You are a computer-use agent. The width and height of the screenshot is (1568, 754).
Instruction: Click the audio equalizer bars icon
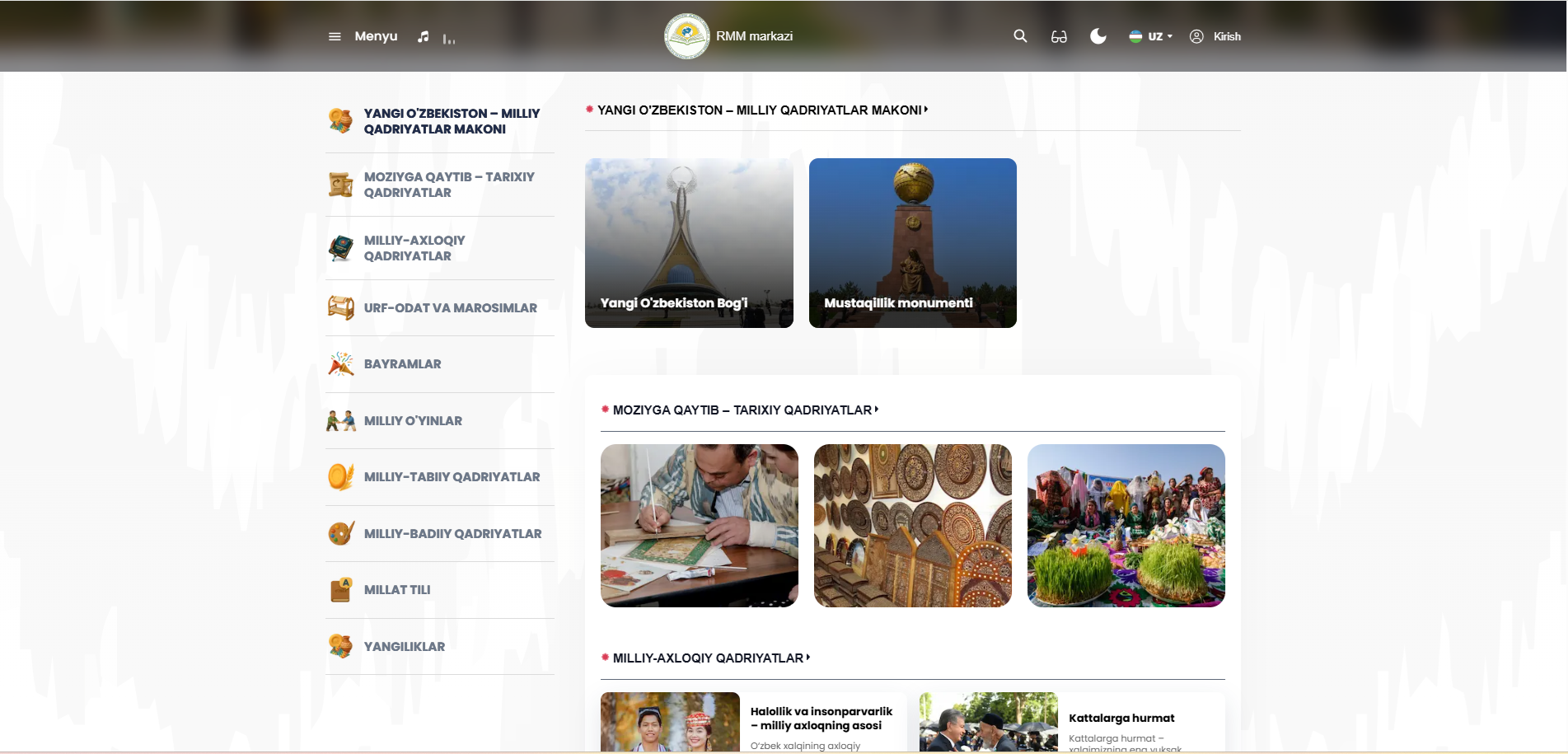[448, 38]
